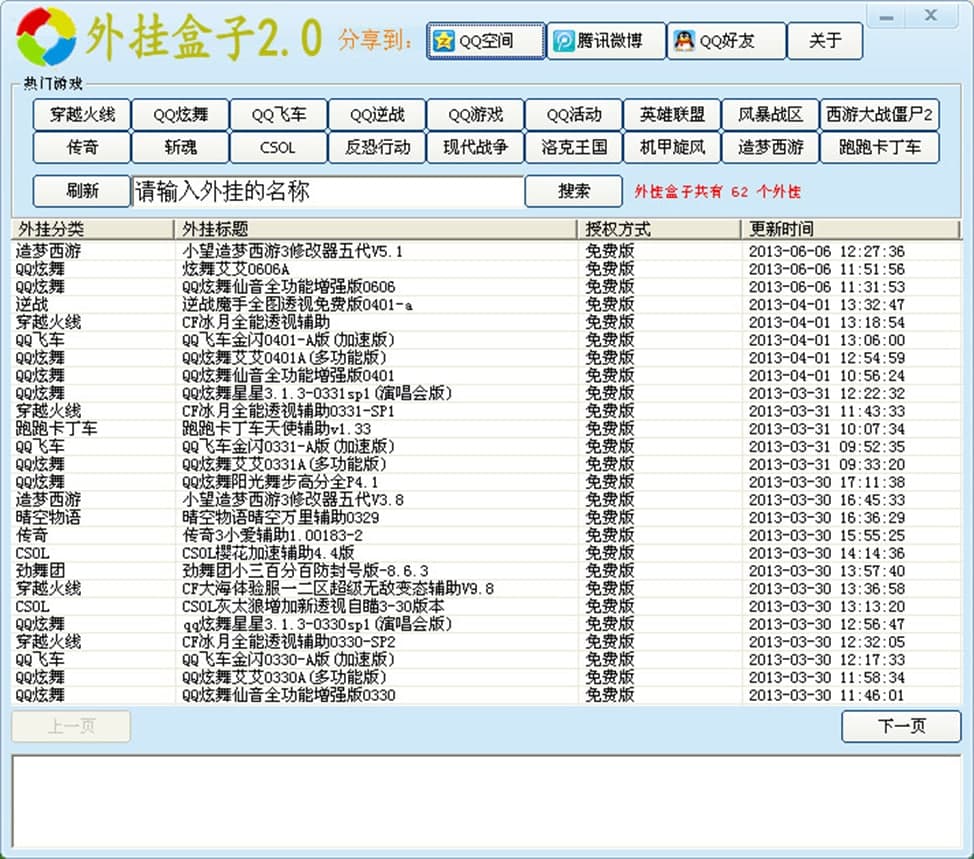Choose 现代战争 game button

(475, 148)
